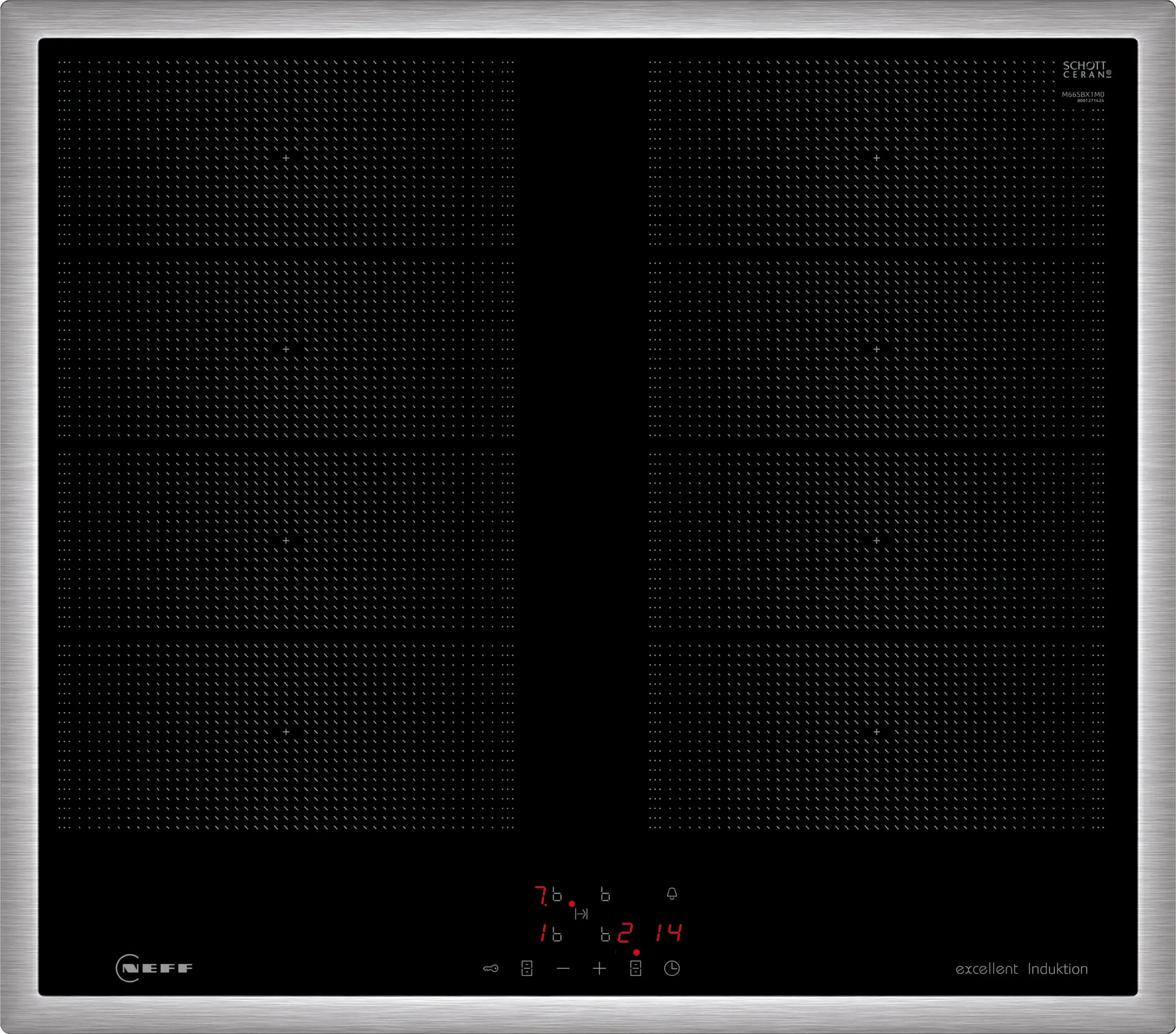Click the excellent Induktion label

point(1021,969)
